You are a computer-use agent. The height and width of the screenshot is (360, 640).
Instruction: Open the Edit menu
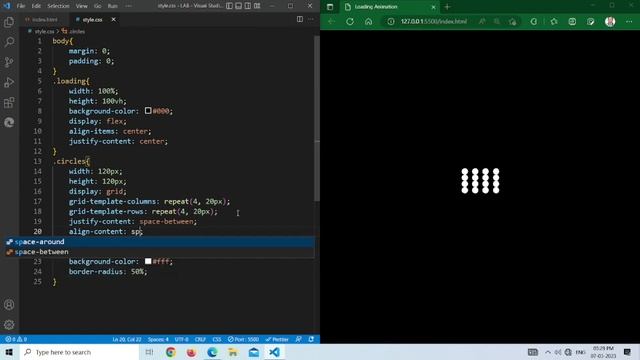[36, 6]
